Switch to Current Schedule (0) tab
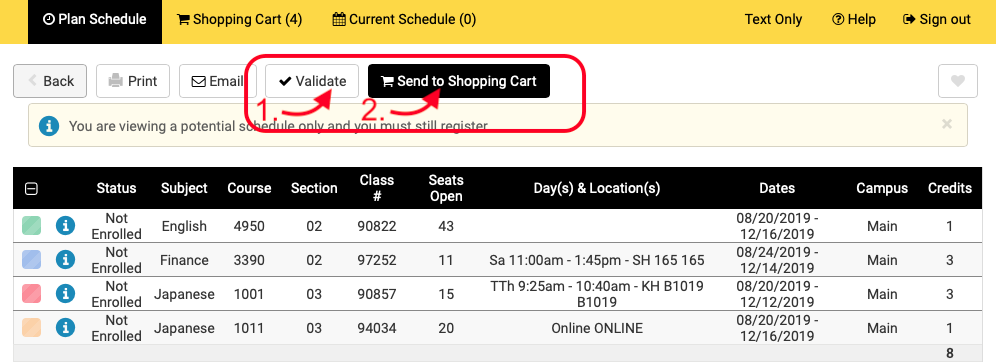Screen dimensions: 996x362 click(404, 20)
